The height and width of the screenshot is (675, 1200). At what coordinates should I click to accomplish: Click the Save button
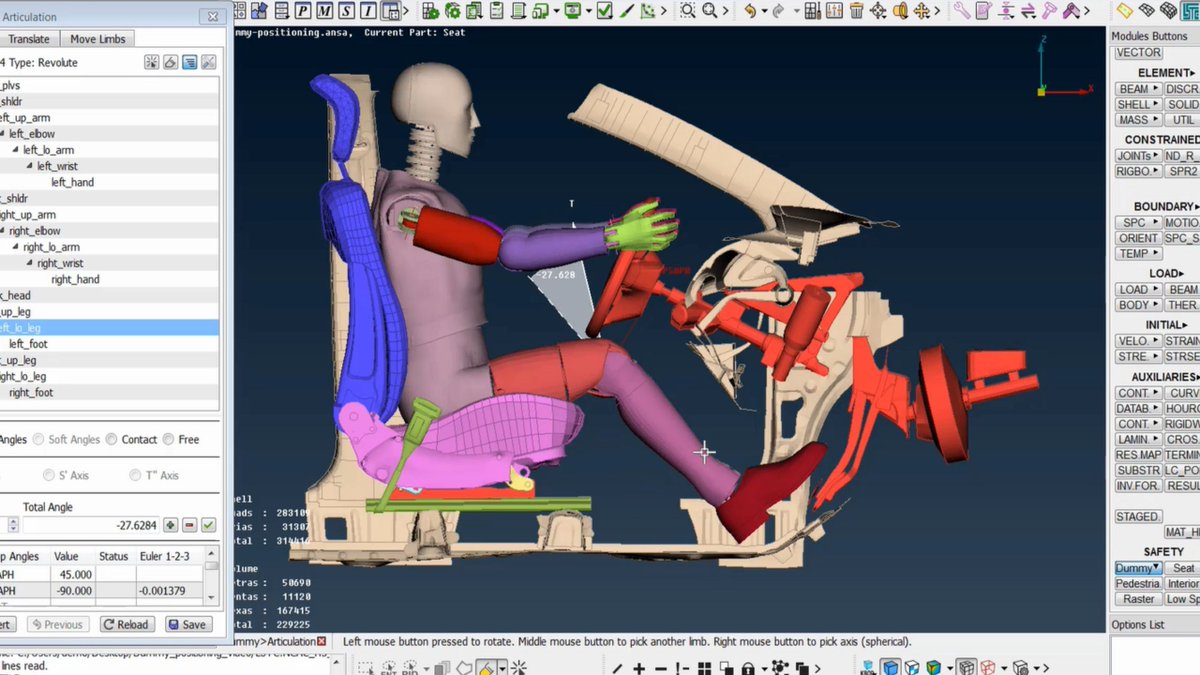click(x=187, y=624)
